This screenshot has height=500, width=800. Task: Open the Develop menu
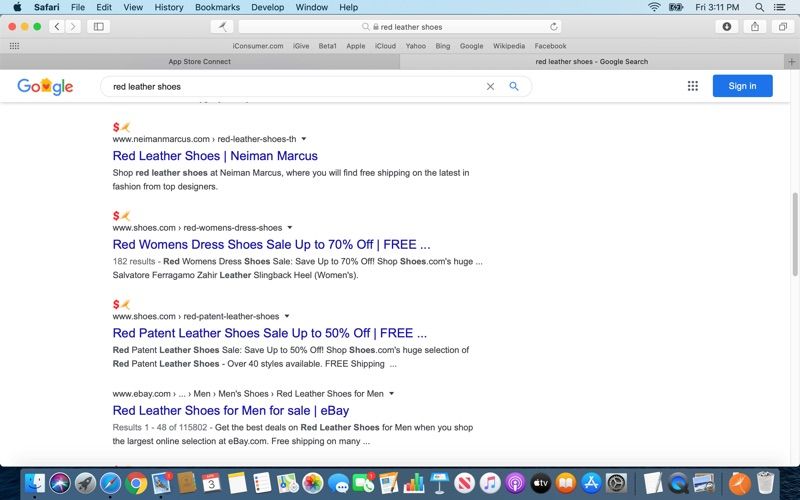coord(268,7)
